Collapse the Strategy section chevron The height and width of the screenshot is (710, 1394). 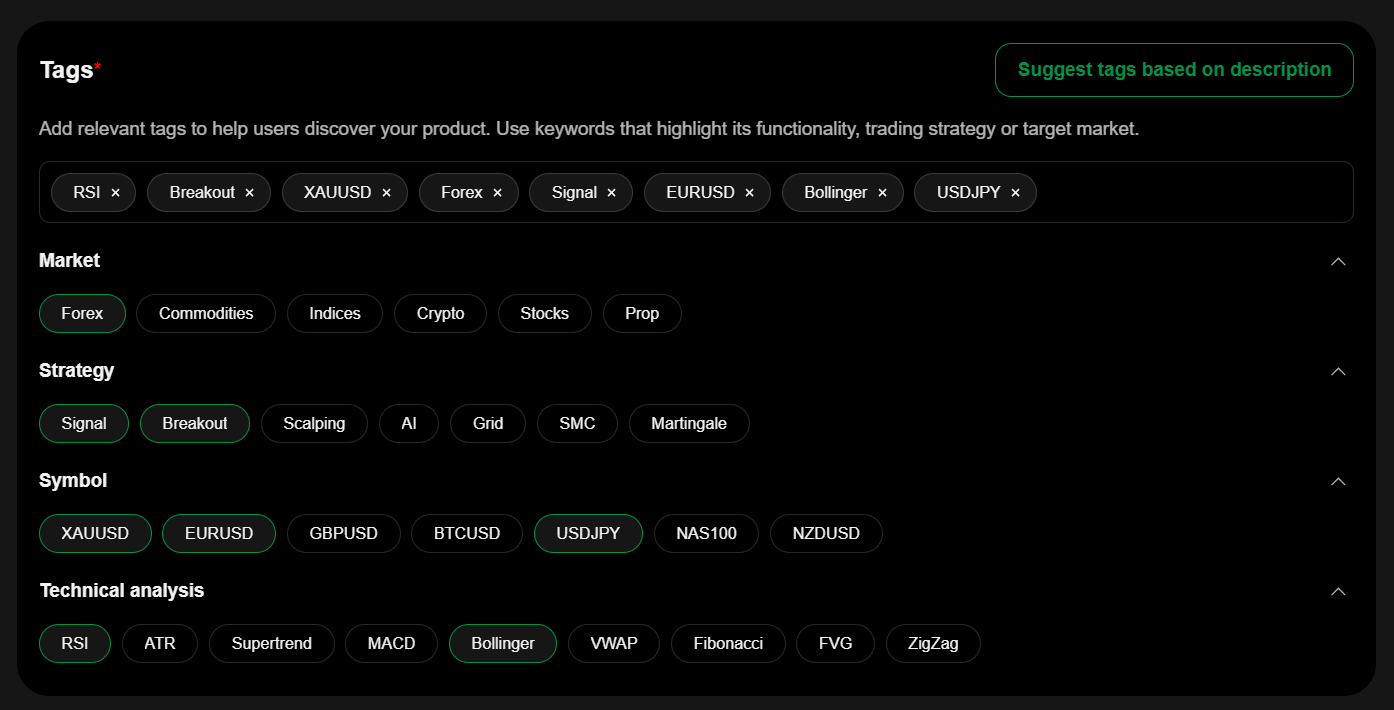pyautogui.click(x=1338, y=371)
